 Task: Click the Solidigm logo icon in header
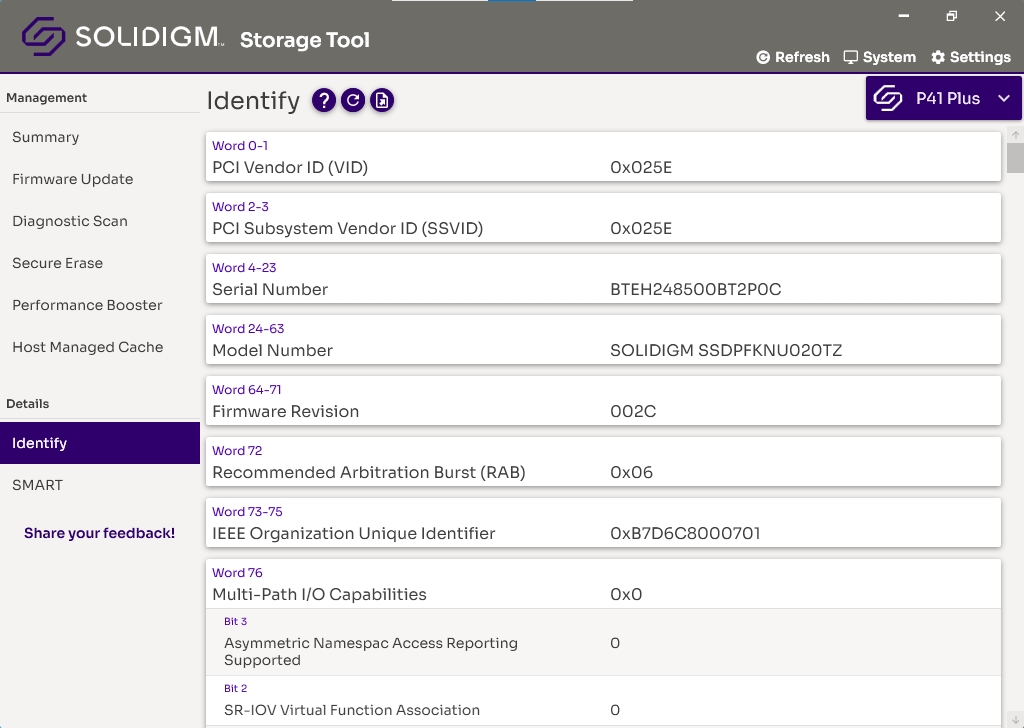[x=43, y=36]
